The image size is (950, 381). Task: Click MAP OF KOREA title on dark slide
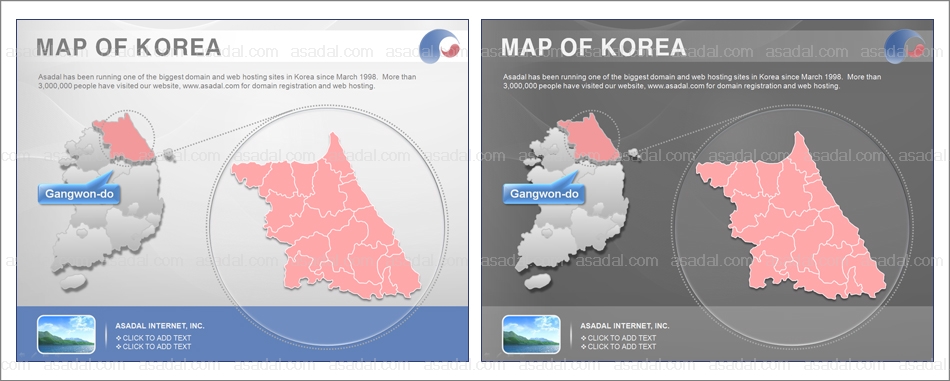pyautogui.click(x=593, y=47)
